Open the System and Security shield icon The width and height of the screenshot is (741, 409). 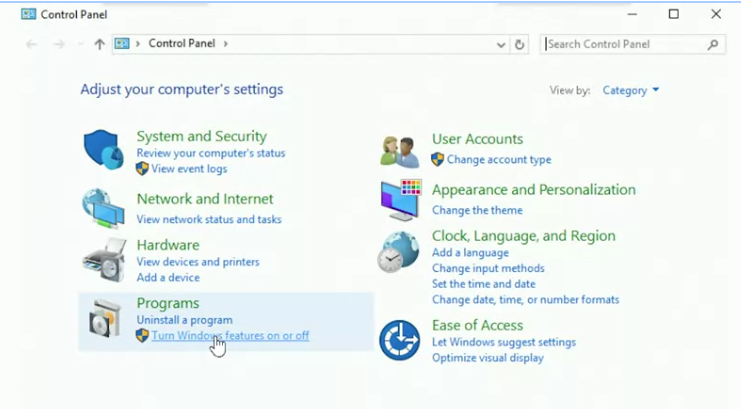click(x=103, y=149)
